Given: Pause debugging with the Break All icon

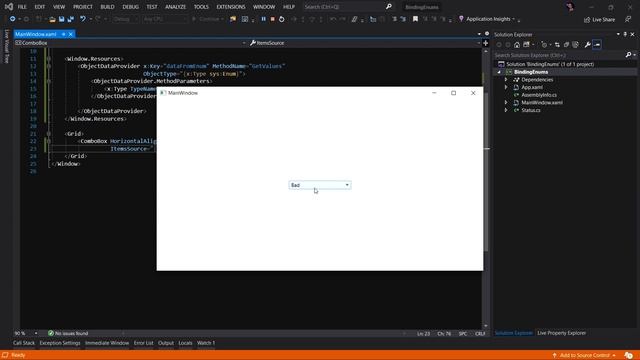Looking at the screenshot, I should click(x=263, y=19).
